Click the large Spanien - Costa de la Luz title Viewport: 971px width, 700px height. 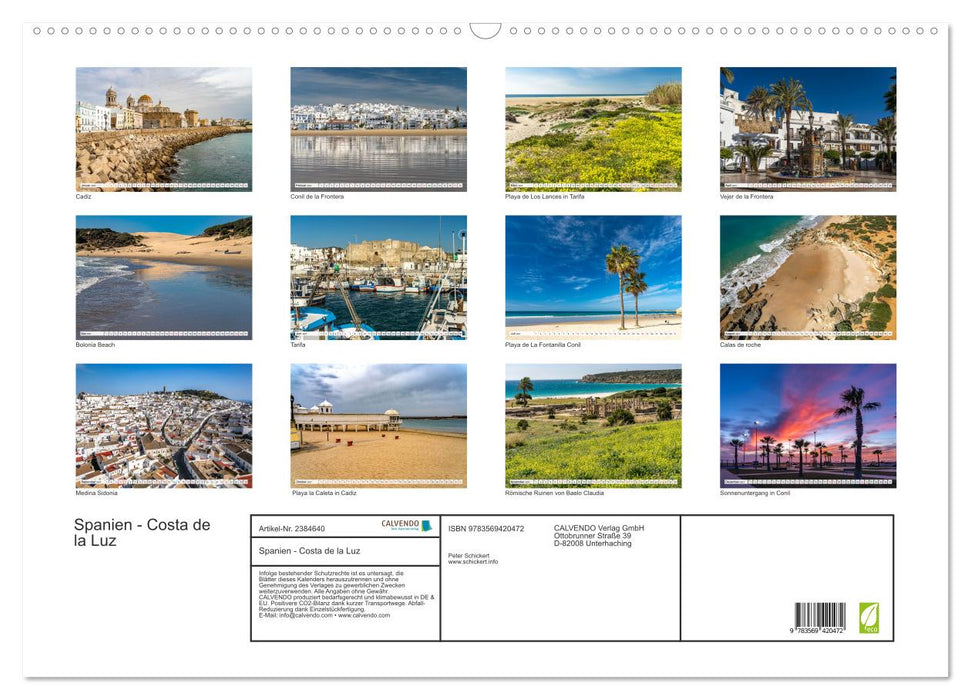(142, 533)
